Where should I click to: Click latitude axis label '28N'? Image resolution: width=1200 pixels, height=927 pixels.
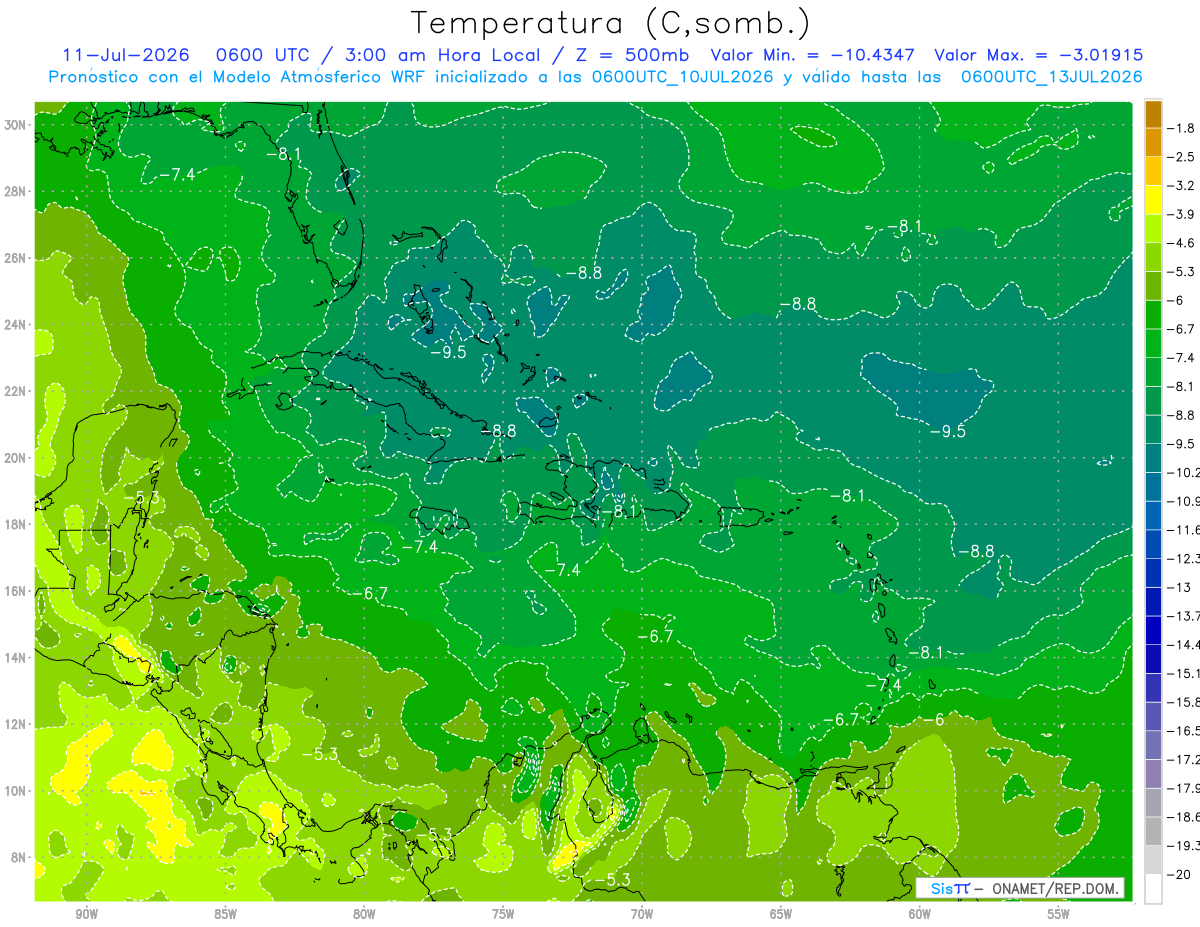pyautogui.click(x=17, y=191)
